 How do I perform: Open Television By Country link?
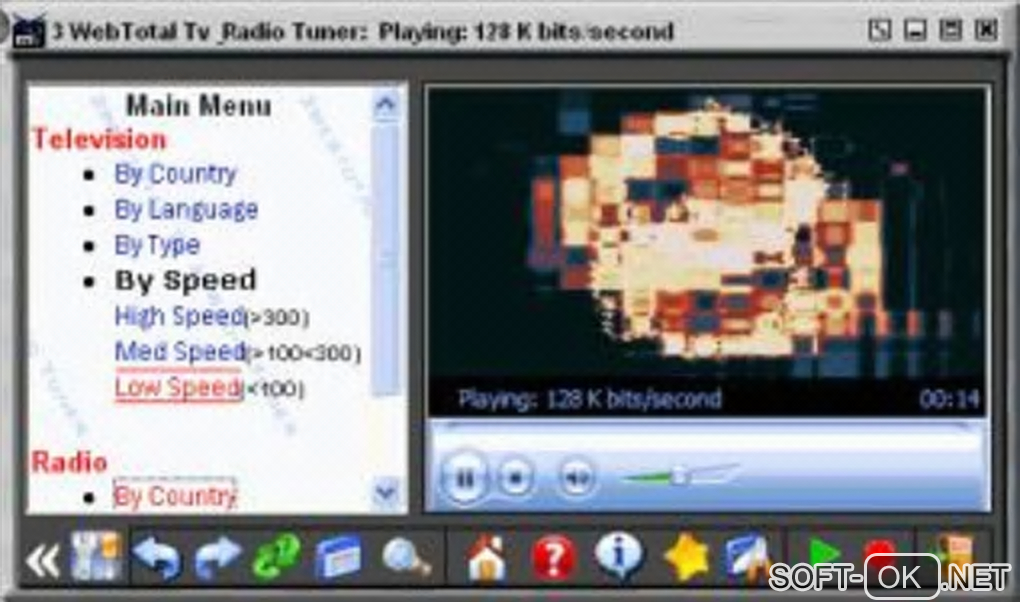[176, 174]
